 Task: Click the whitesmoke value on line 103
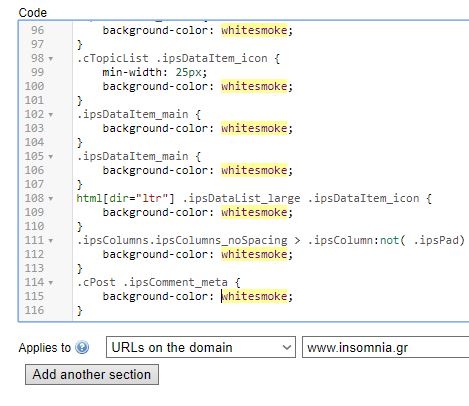pos(254,128)
